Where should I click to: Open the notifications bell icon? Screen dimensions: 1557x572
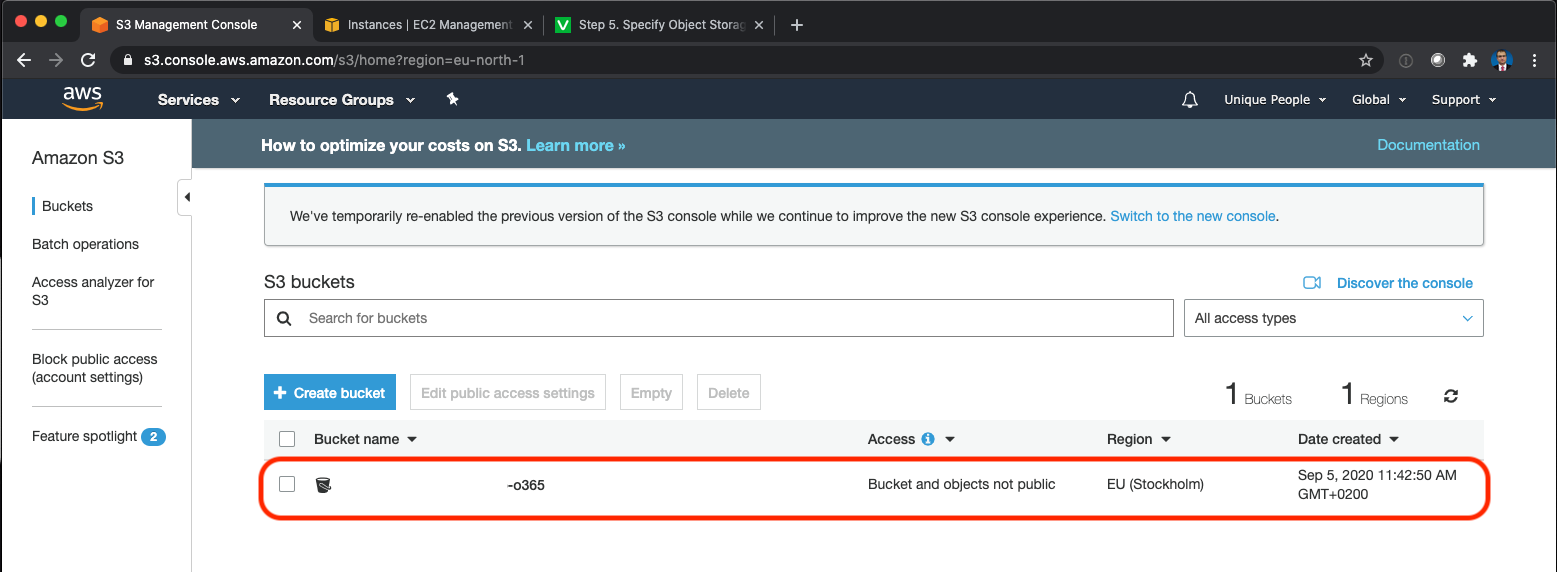[x=1190, y=100]
